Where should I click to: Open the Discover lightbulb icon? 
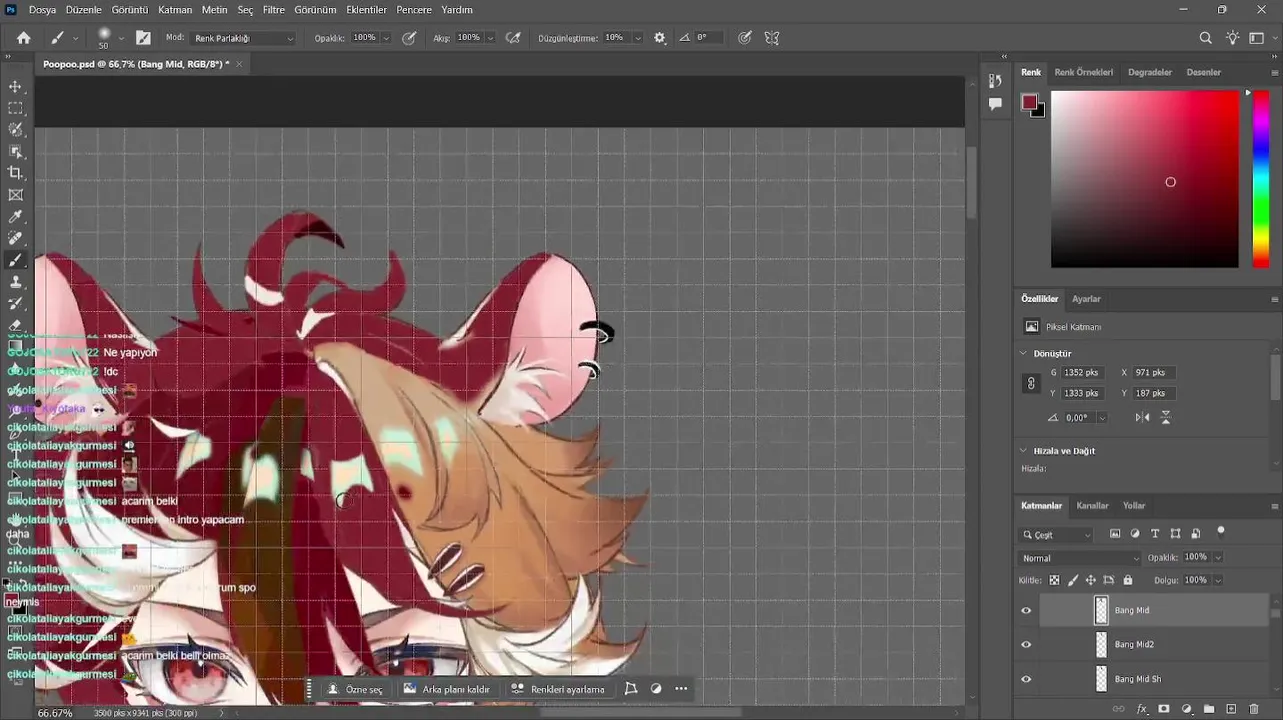pos(1232,38)
